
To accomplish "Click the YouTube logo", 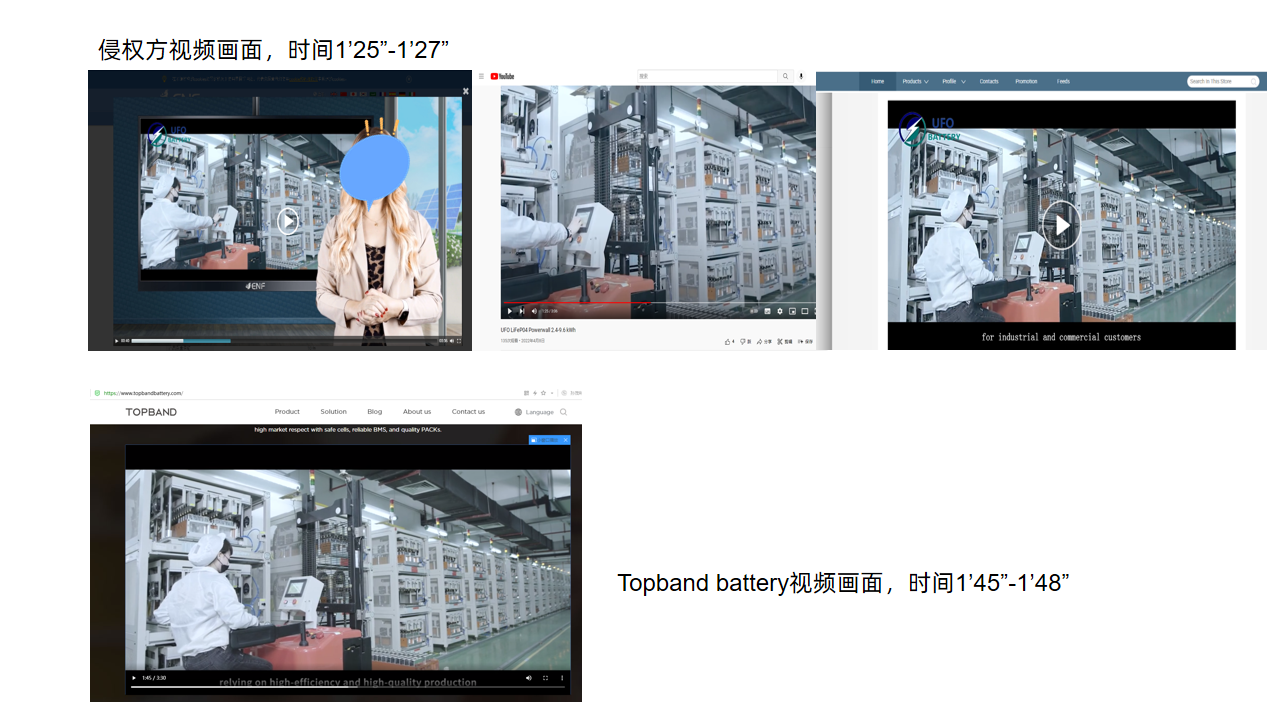I will pos(503,76).
